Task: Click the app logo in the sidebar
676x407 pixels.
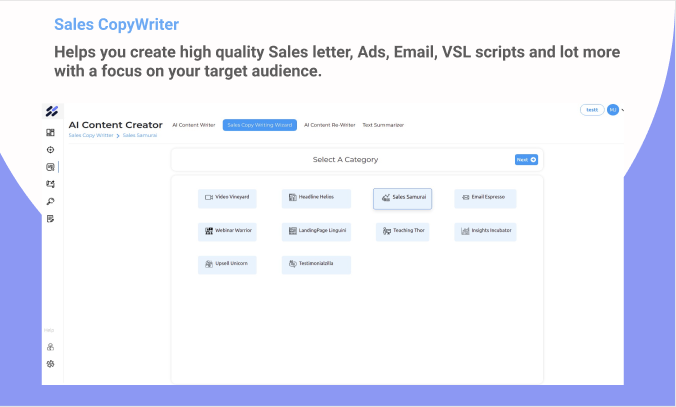Action: pos(52,111)
